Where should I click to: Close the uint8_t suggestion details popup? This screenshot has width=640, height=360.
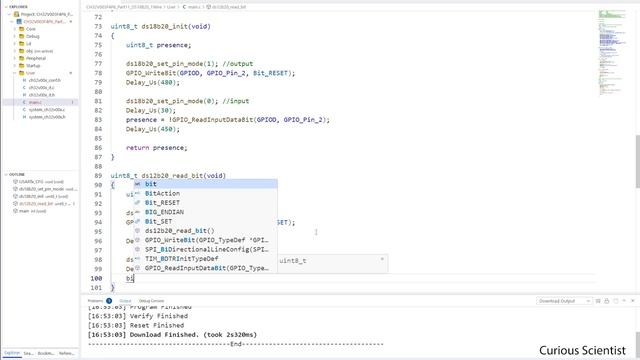click(x=382, y=259)
